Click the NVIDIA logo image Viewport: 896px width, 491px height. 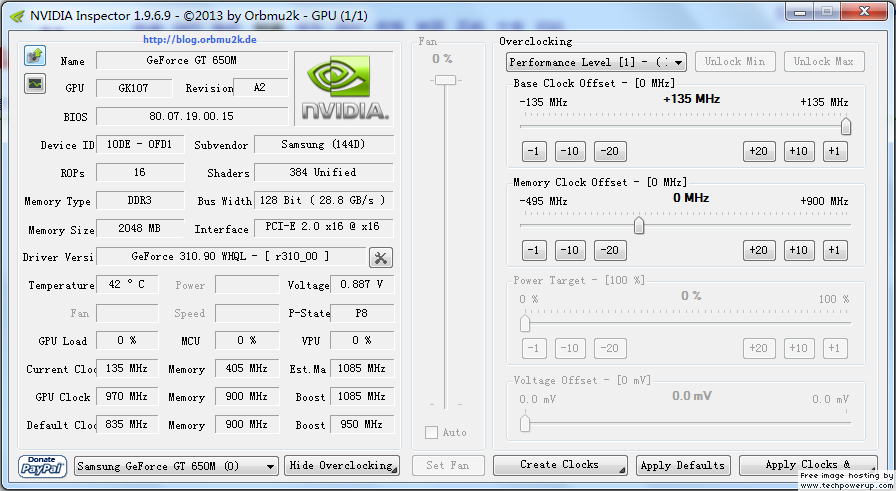pos(345,89)
